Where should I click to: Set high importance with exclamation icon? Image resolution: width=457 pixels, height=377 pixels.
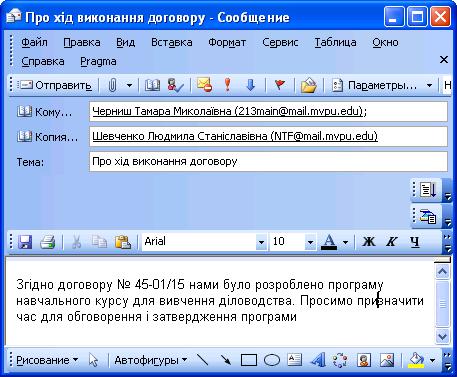(x=228, y=85)
